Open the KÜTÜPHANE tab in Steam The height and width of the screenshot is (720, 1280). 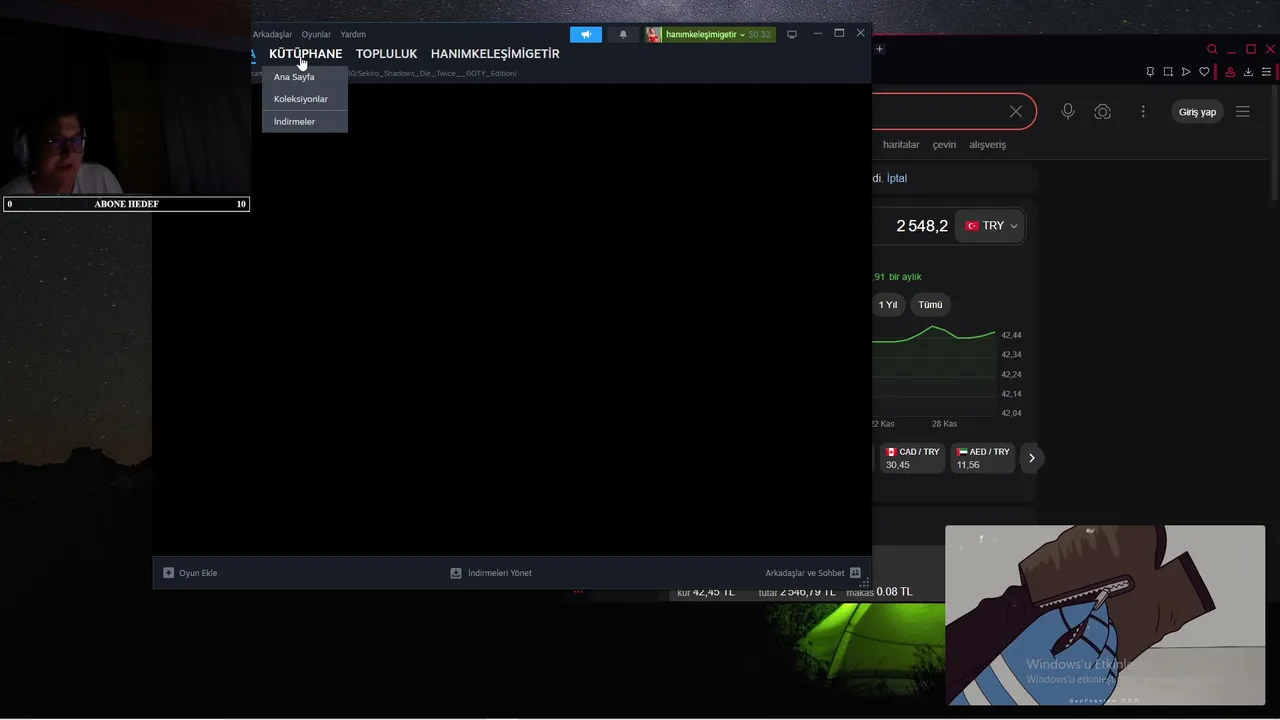point(305,54)
